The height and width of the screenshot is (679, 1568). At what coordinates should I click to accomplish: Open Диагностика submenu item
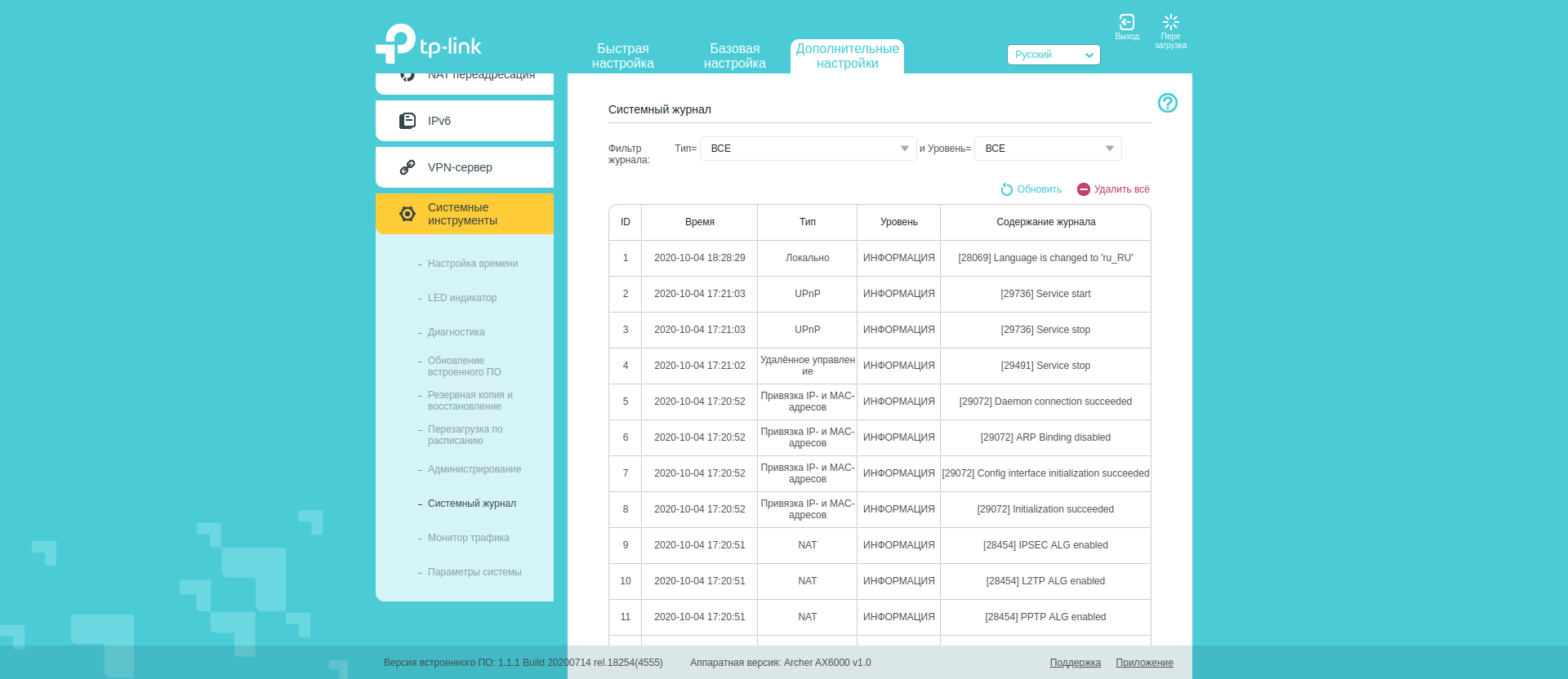click(x=456, y=332)
